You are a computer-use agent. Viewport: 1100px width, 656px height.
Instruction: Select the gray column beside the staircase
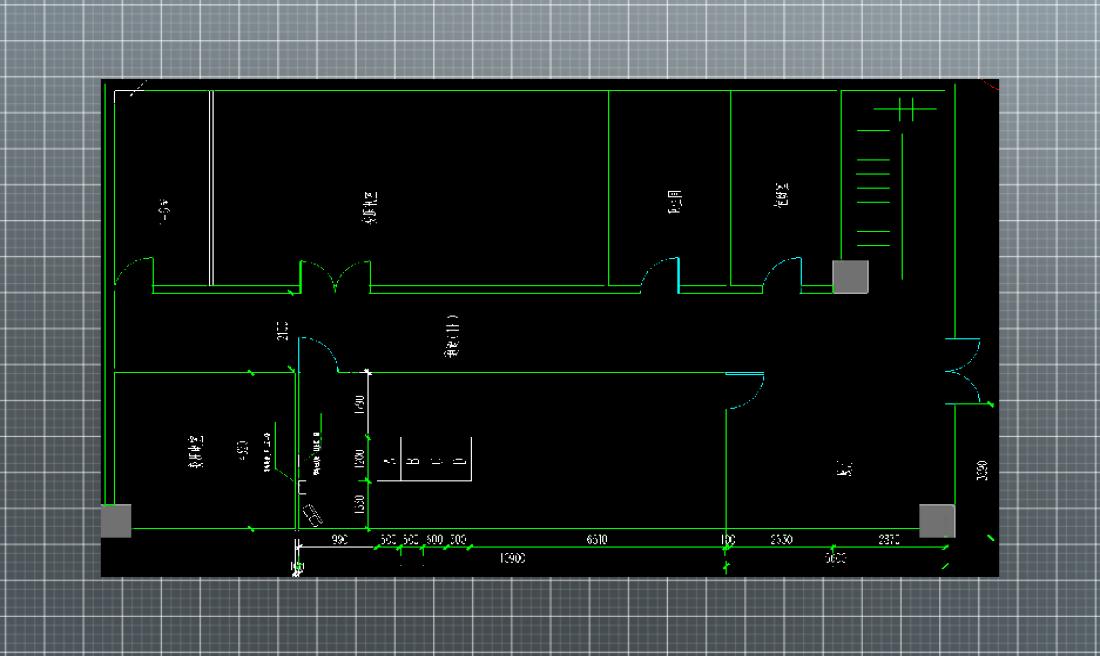coord(851,277)
